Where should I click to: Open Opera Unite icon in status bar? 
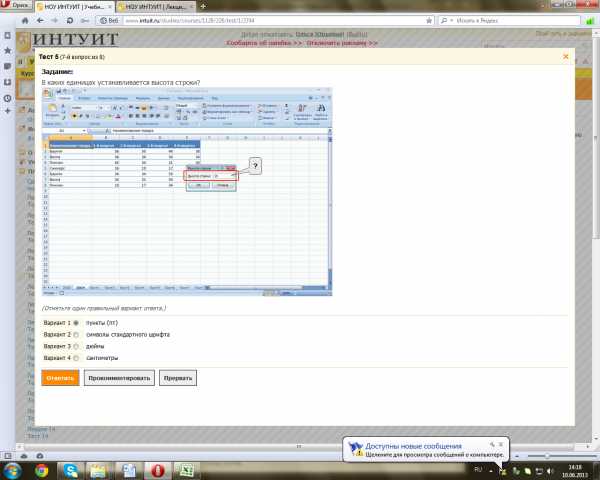pyautogui.click(x=40, y=456)
